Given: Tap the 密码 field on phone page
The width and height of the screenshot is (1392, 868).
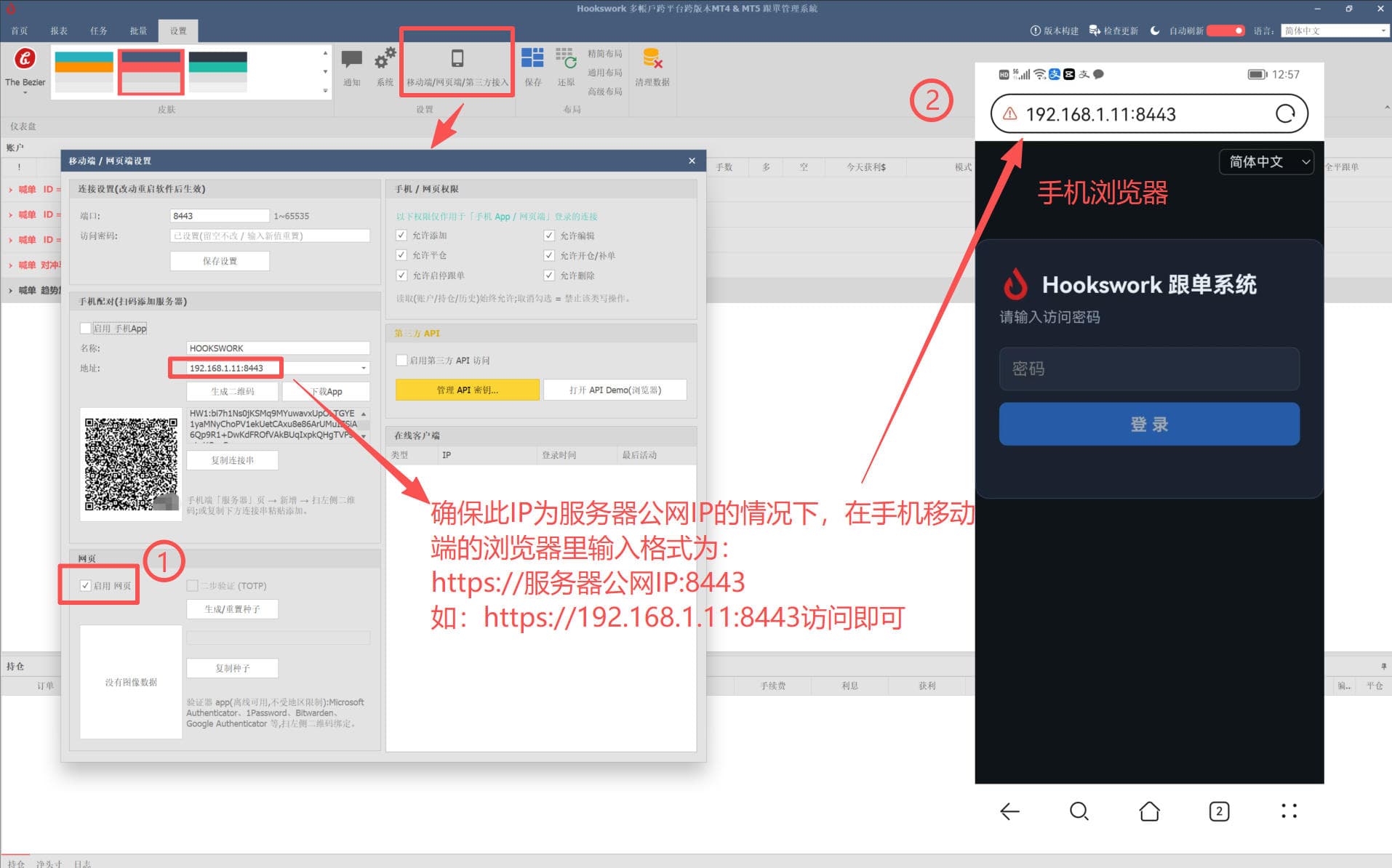Looking at the screenshot, I should (1149, 369).
